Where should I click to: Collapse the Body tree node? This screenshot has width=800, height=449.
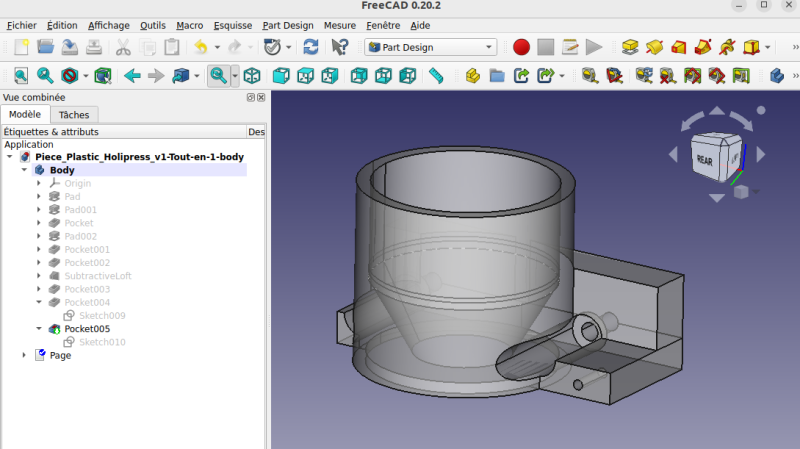pyautogui.click(x=25, y=171)
